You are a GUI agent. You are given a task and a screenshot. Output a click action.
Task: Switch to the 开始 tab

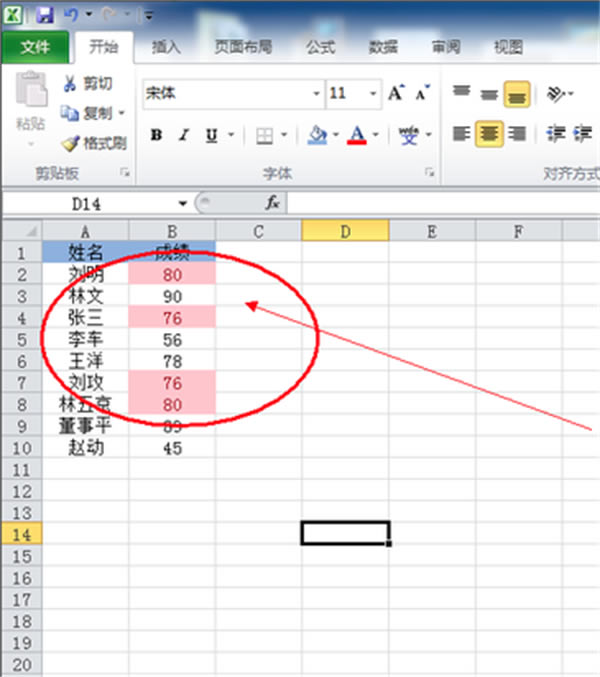(104, 47)
